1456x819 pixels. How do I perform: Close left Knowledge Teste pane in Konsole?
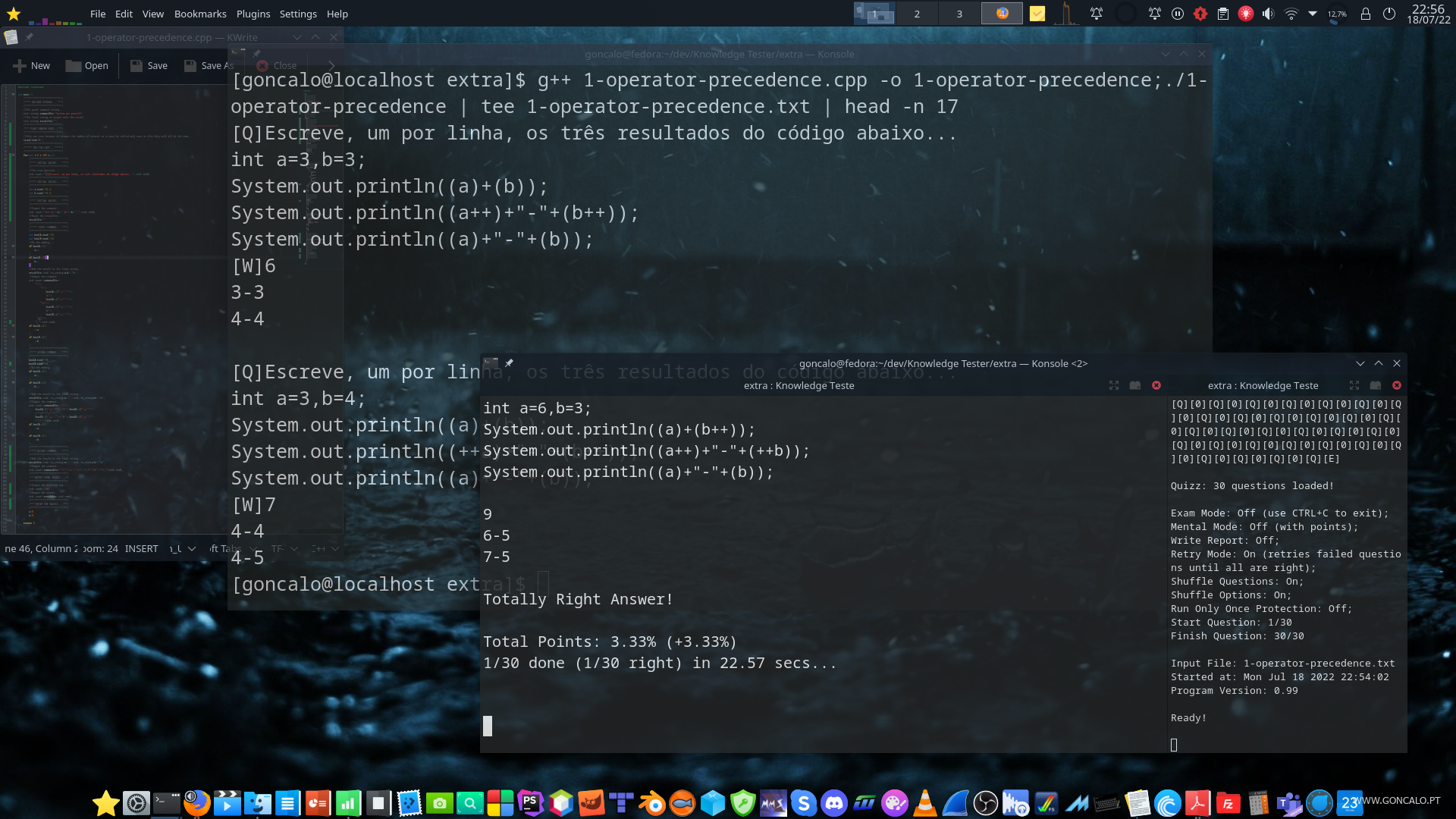click(x=1156, y=385)
